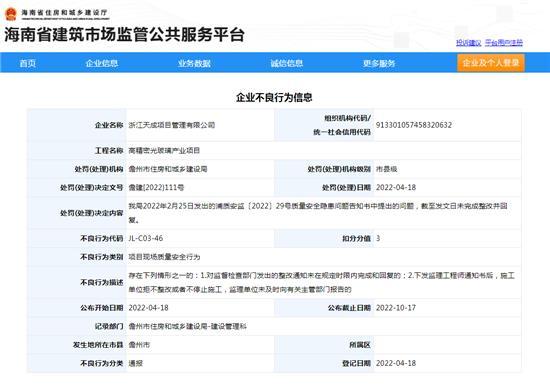Click the 处罚(处理)机构级别 label
Viewport: 550px width, 385px height.
(339, 169)
